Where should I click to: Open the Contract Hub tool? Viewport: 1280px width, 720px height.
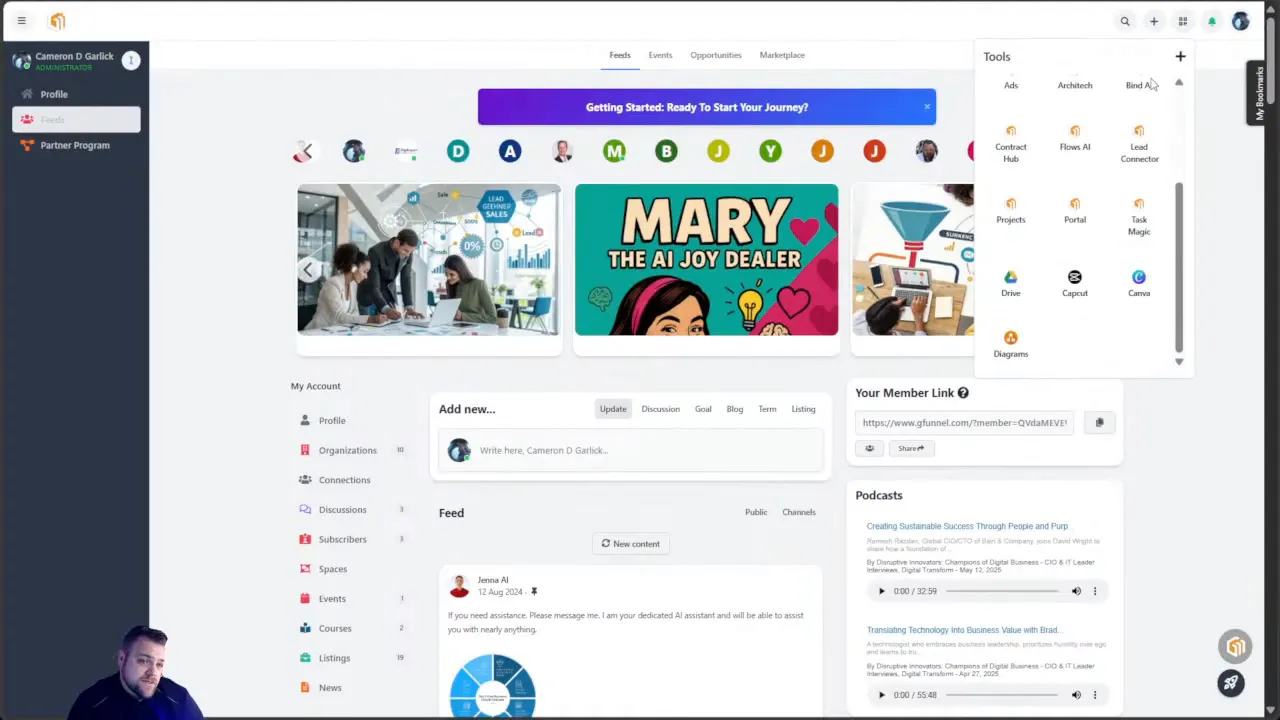pos(1011,144)
